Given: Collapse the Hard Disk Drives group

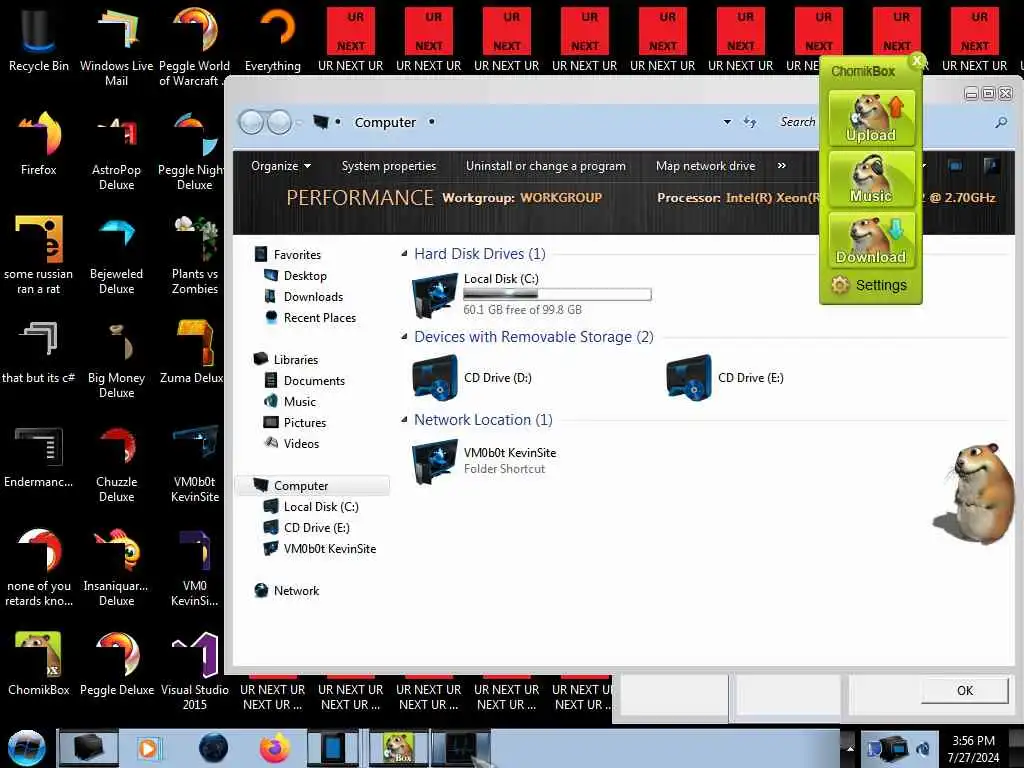Looking at the screenshot, I should 404,253.
